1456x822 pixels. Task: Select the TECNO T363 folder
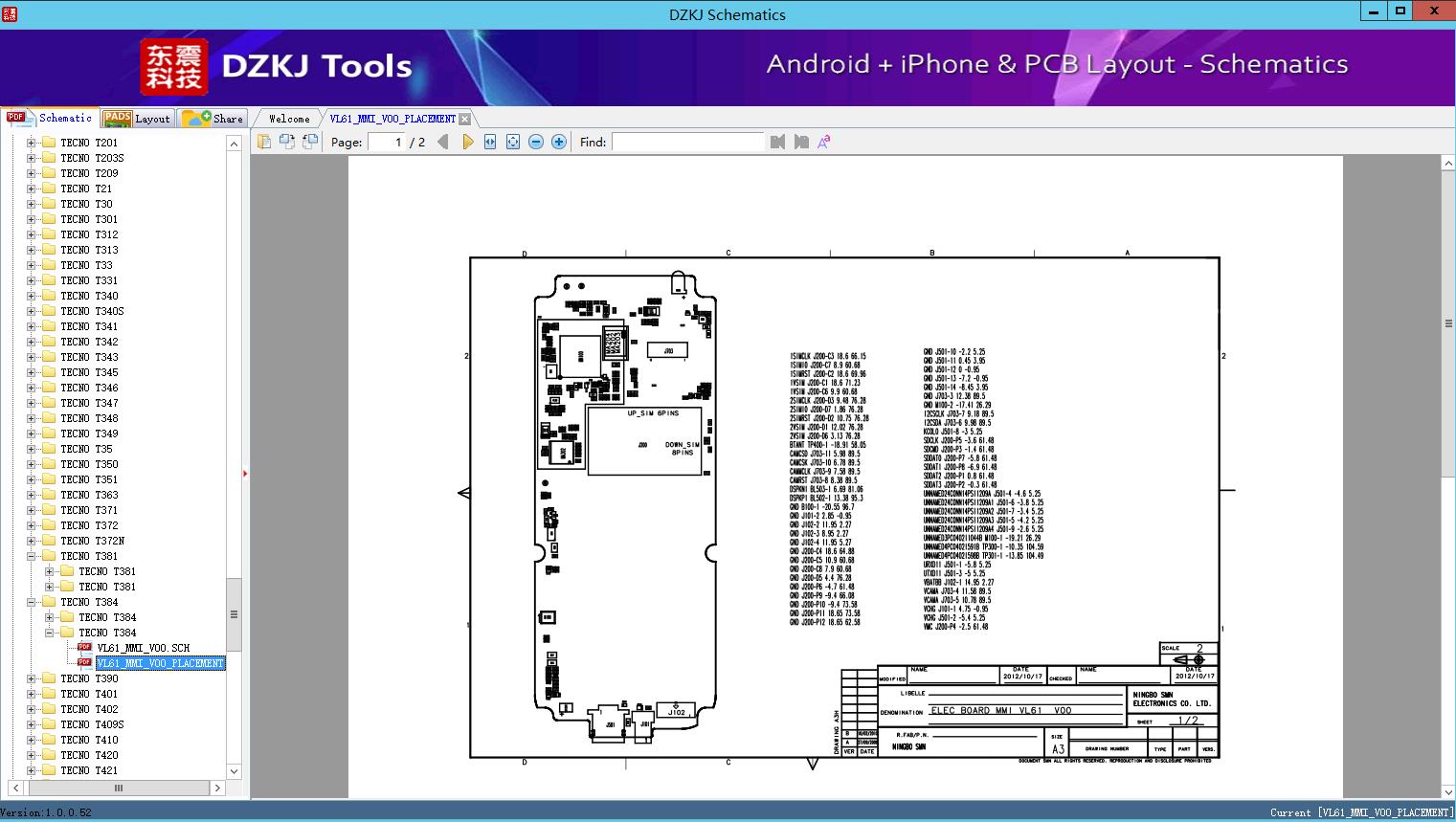tap(89, 495)
